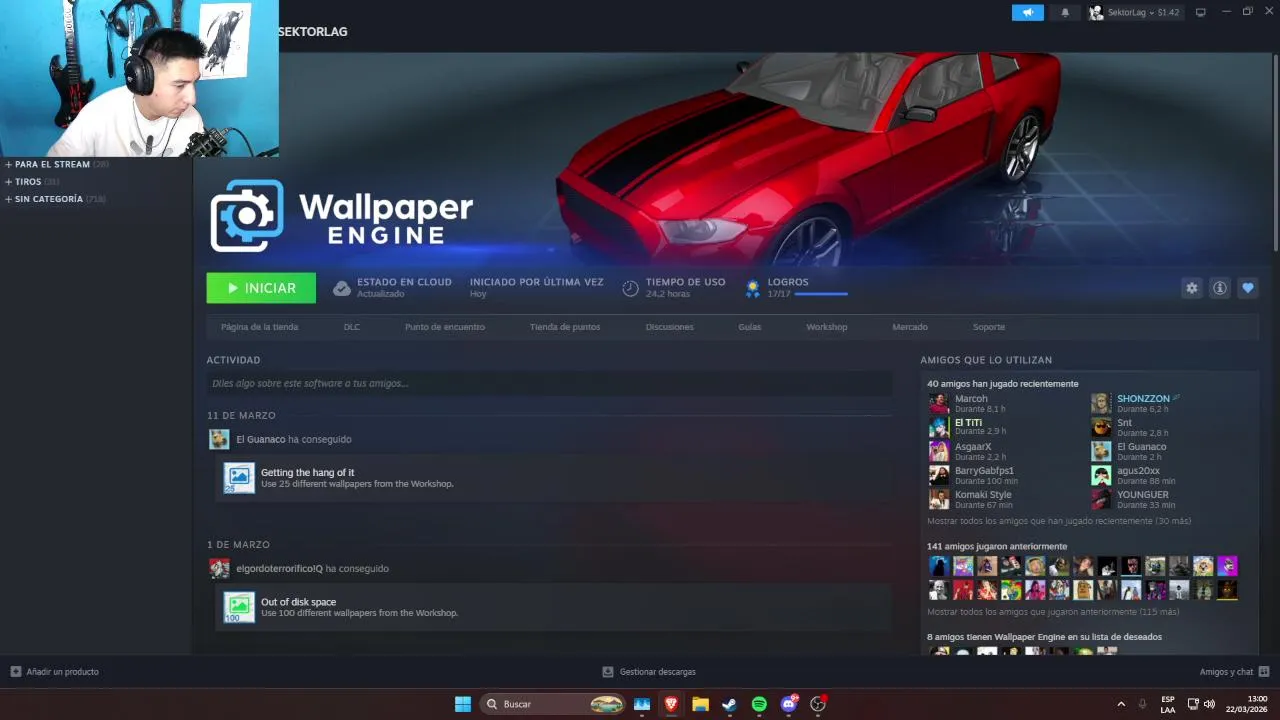Image resolution: width=1280 pixels, height=720 pixels.
Task: Open the Mercado tab
Action: point(910,327)
